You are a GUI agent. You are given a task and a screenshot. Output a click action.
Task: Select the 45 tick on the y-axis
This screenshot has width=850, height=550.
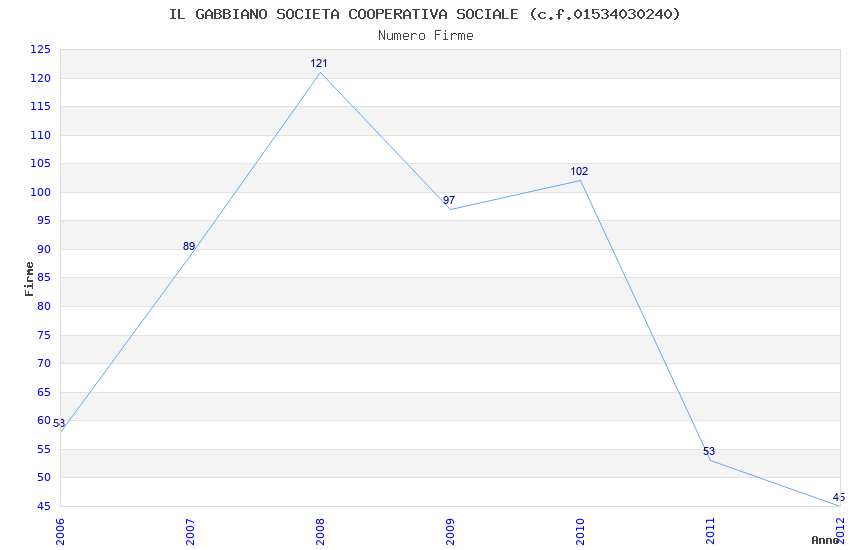(43, 506)
